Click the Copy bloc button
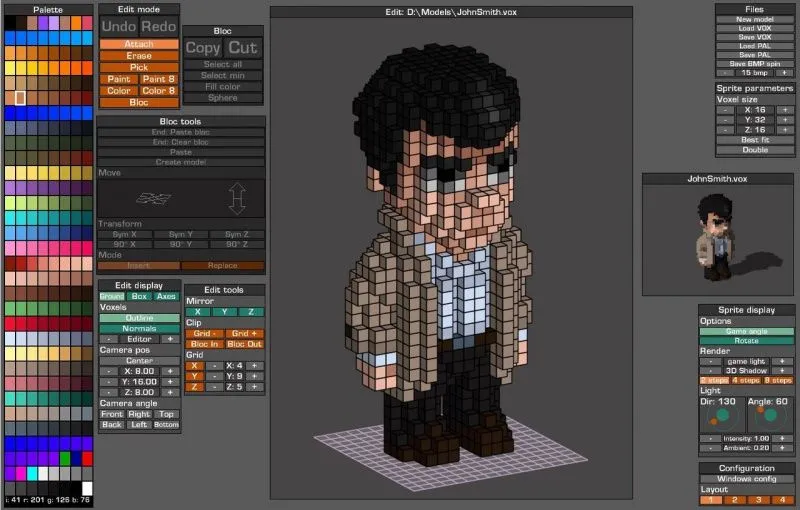This screenshot has width=800, height=510. (x=203, y=48)
